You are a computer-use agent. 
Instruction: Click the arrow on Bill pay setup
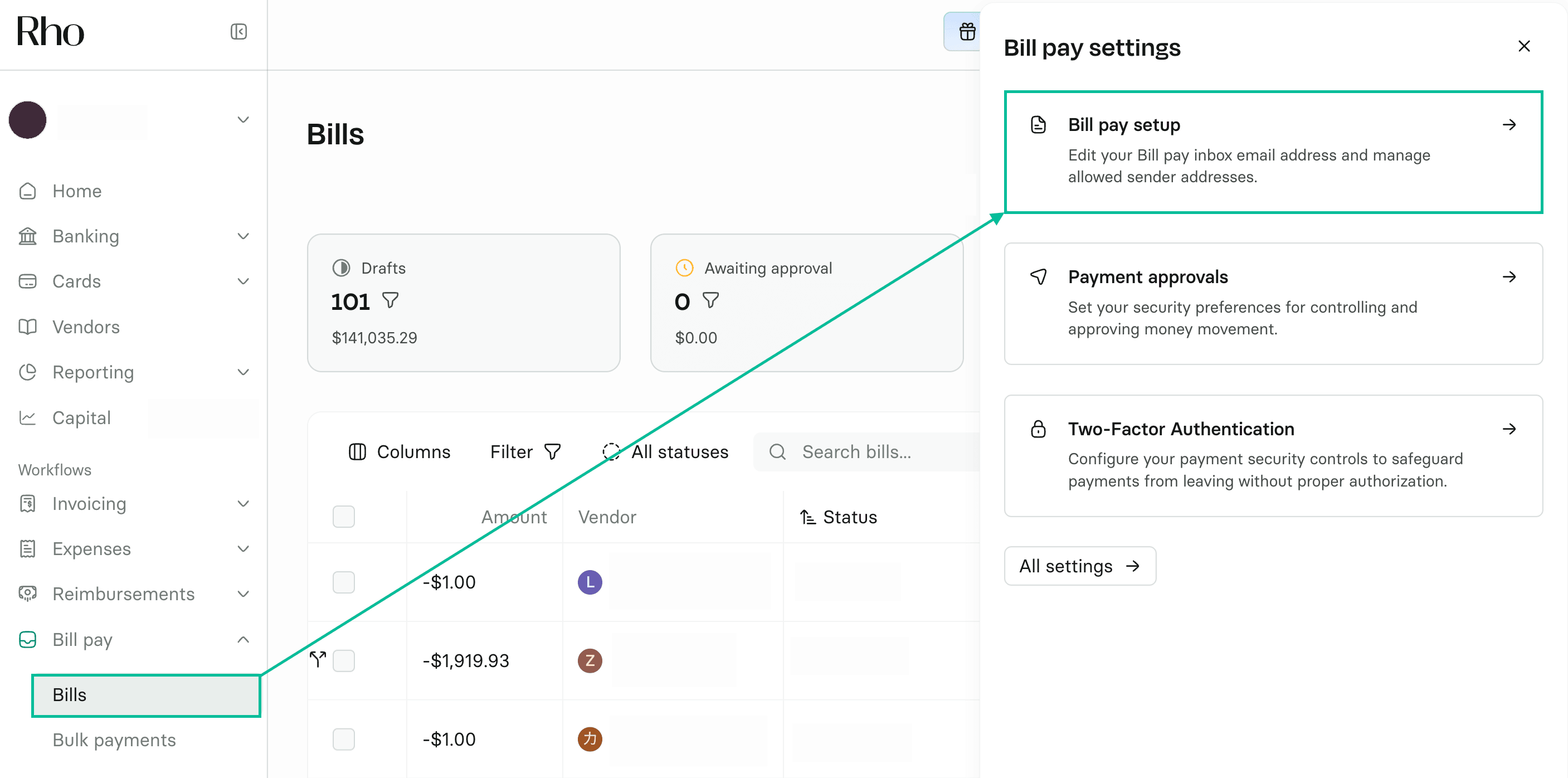1509,125
